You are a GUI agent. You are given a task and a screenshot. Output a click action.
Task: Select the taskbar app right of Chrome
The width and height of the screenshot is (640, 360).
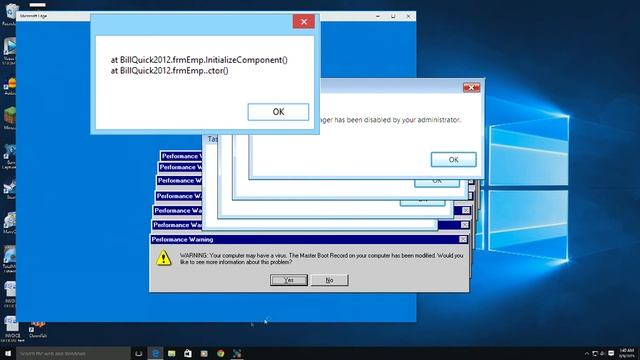237,353
